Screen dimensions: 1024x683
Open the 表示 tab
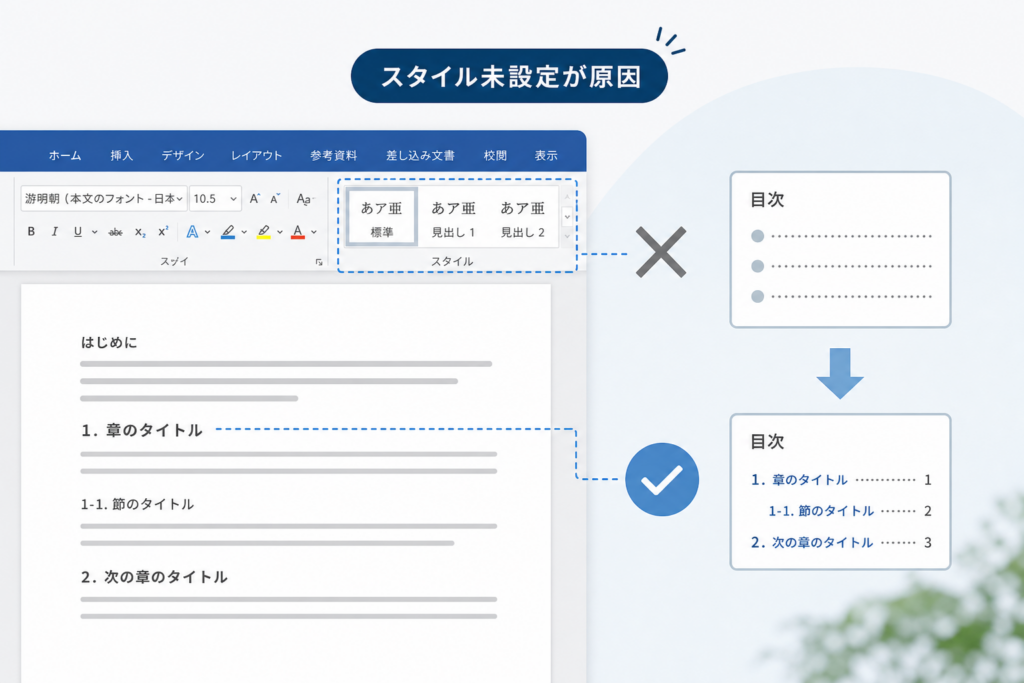pyautogui.click(x=546, y=155)
